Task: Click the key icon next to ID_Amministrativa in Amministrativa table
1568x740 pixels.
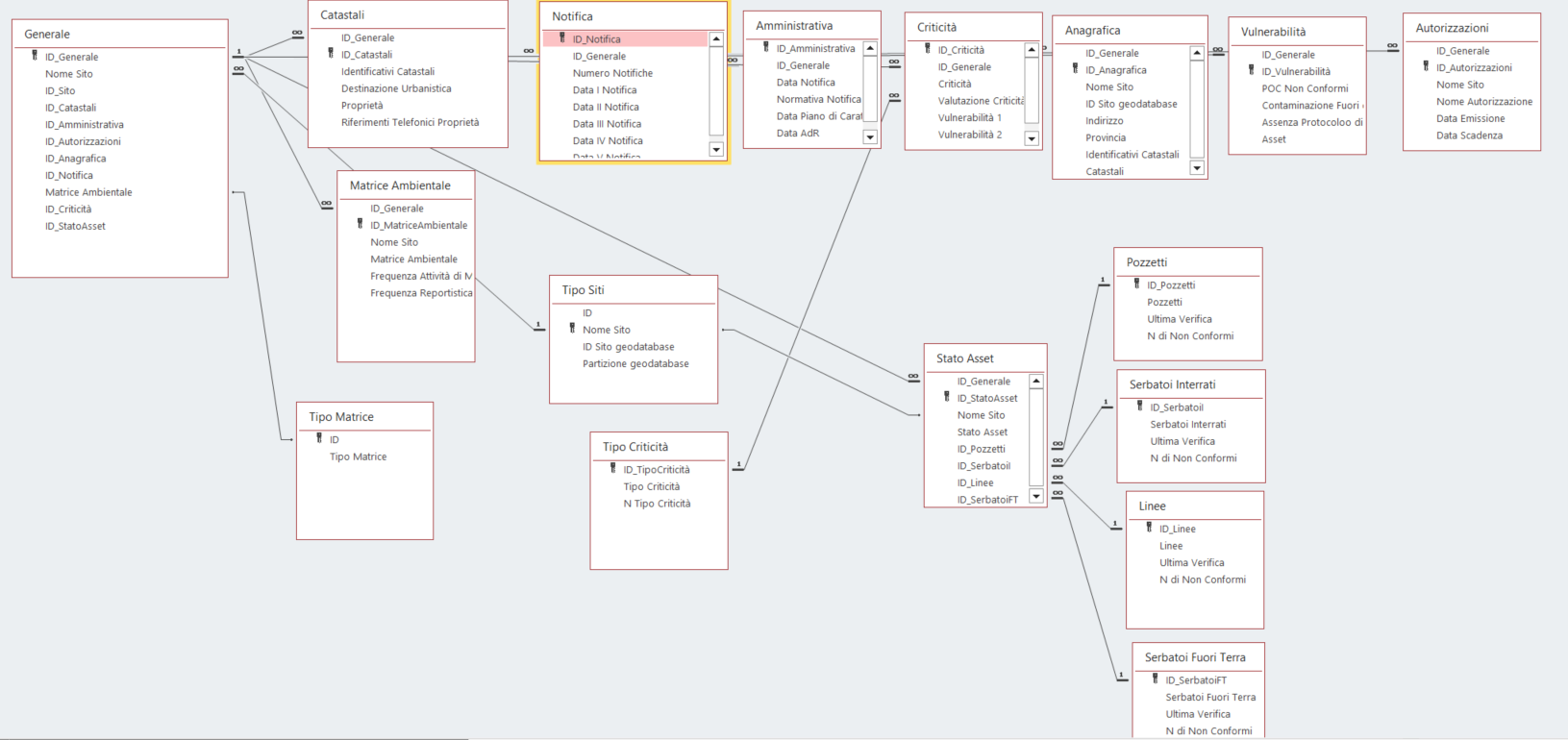Action: pyautogui.click(x=766, y=47)
